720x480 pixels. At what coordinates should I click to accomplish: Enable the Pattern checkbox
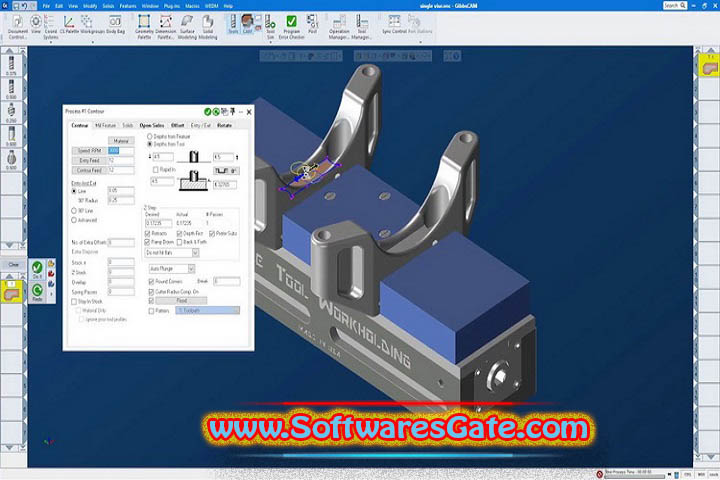[x=151, y=311]
